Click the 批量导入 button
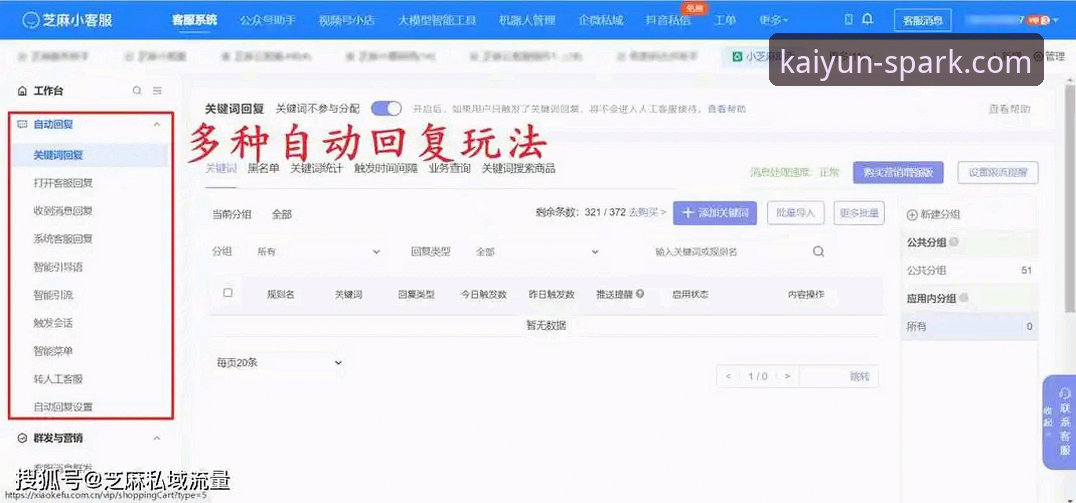 click(x=795, y=213)
